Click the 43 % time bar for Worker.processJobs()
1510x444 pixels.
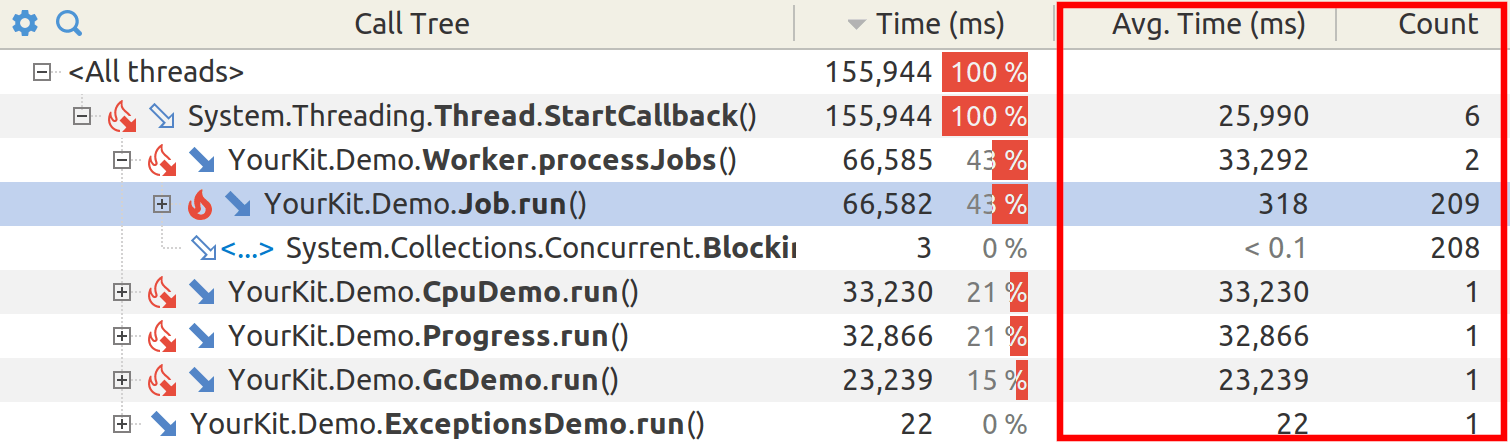coord(997,160)
